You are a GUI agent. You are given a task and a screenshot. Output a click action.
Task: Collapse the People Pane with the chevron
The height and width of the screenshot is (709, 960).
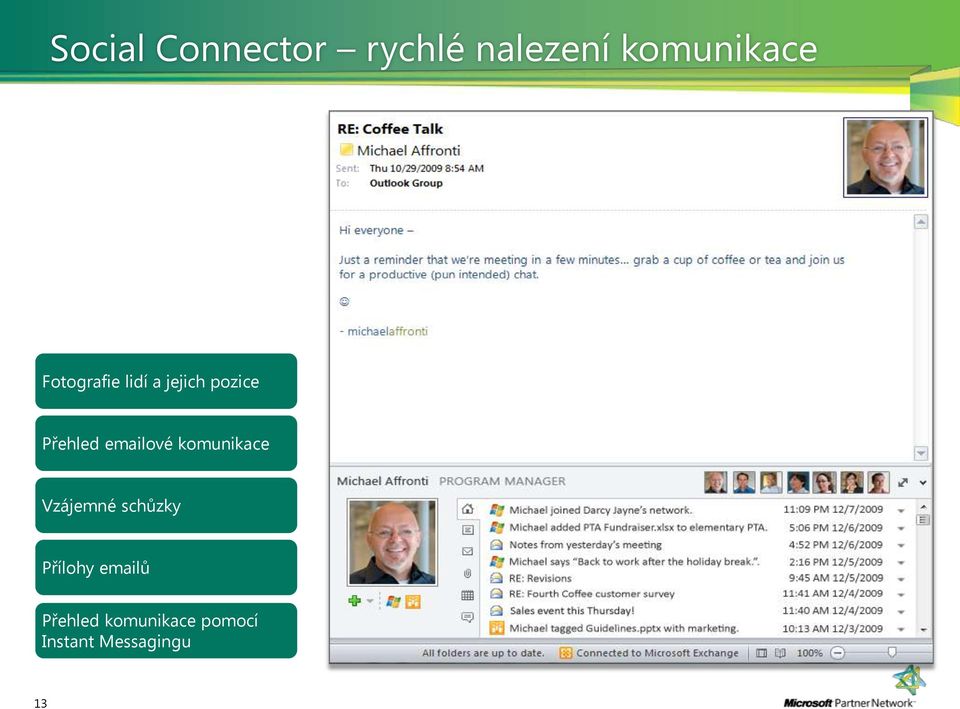click(923, 482)
